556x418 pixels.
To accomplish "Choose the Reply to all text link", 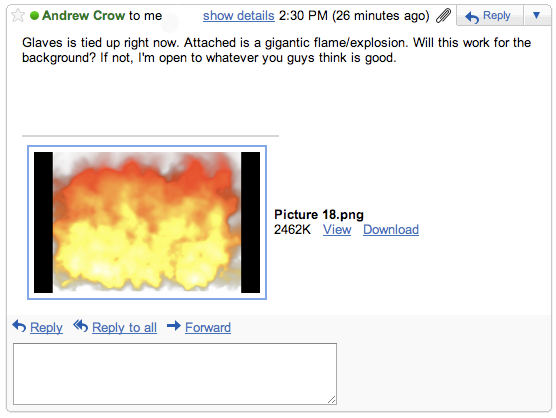I will pos(124,328).
